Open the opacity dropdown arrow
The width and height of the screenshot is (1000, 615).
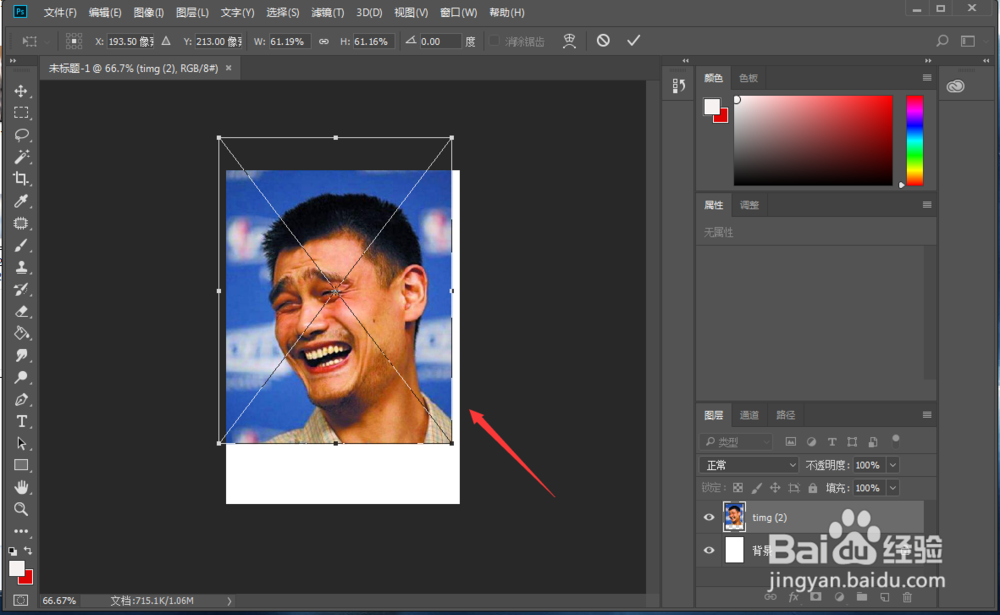tap(893, 465)
